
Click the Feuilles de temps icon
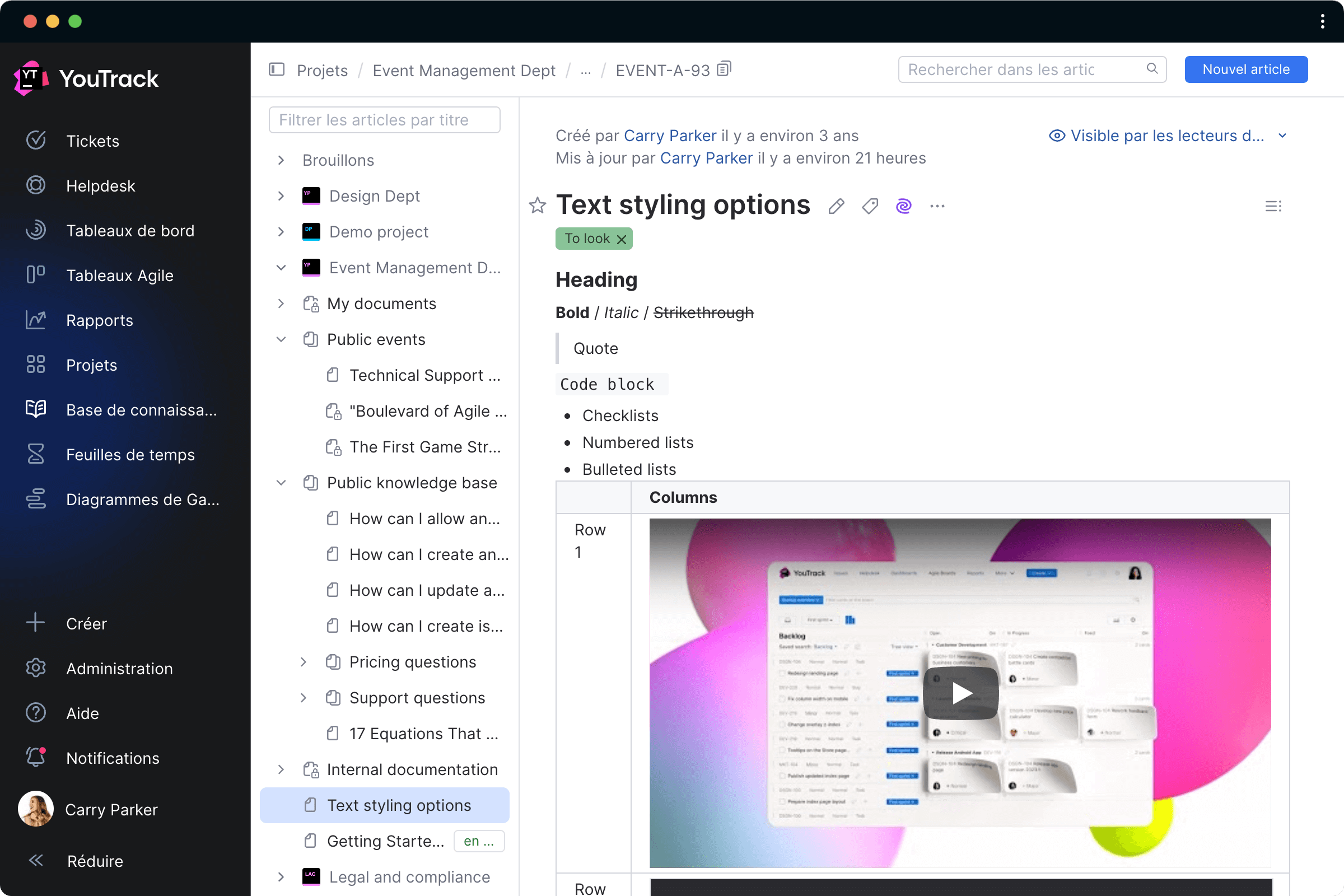(x=36, y=454)
